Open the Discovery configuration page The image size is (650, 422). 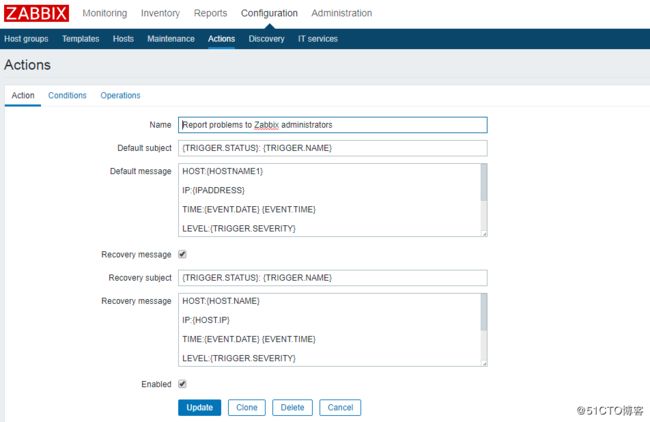coord(267,39)
